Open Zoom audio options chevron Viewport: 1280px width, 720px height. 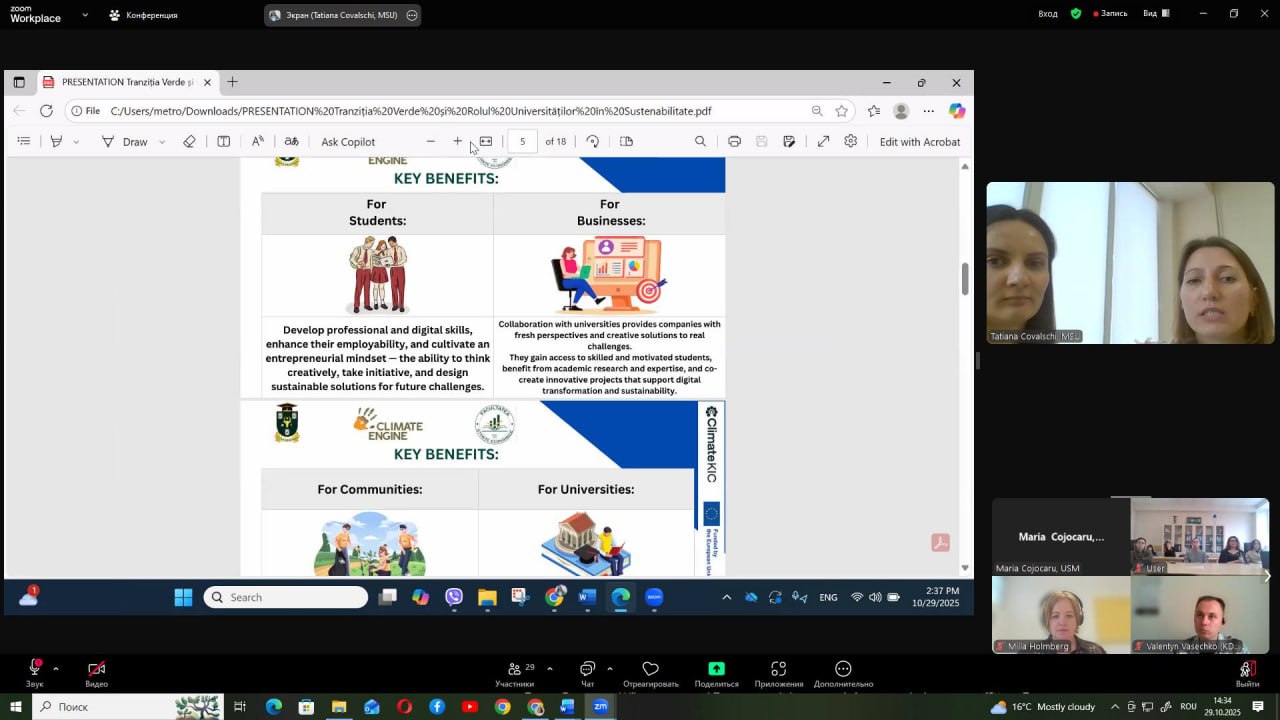(56, 668)
